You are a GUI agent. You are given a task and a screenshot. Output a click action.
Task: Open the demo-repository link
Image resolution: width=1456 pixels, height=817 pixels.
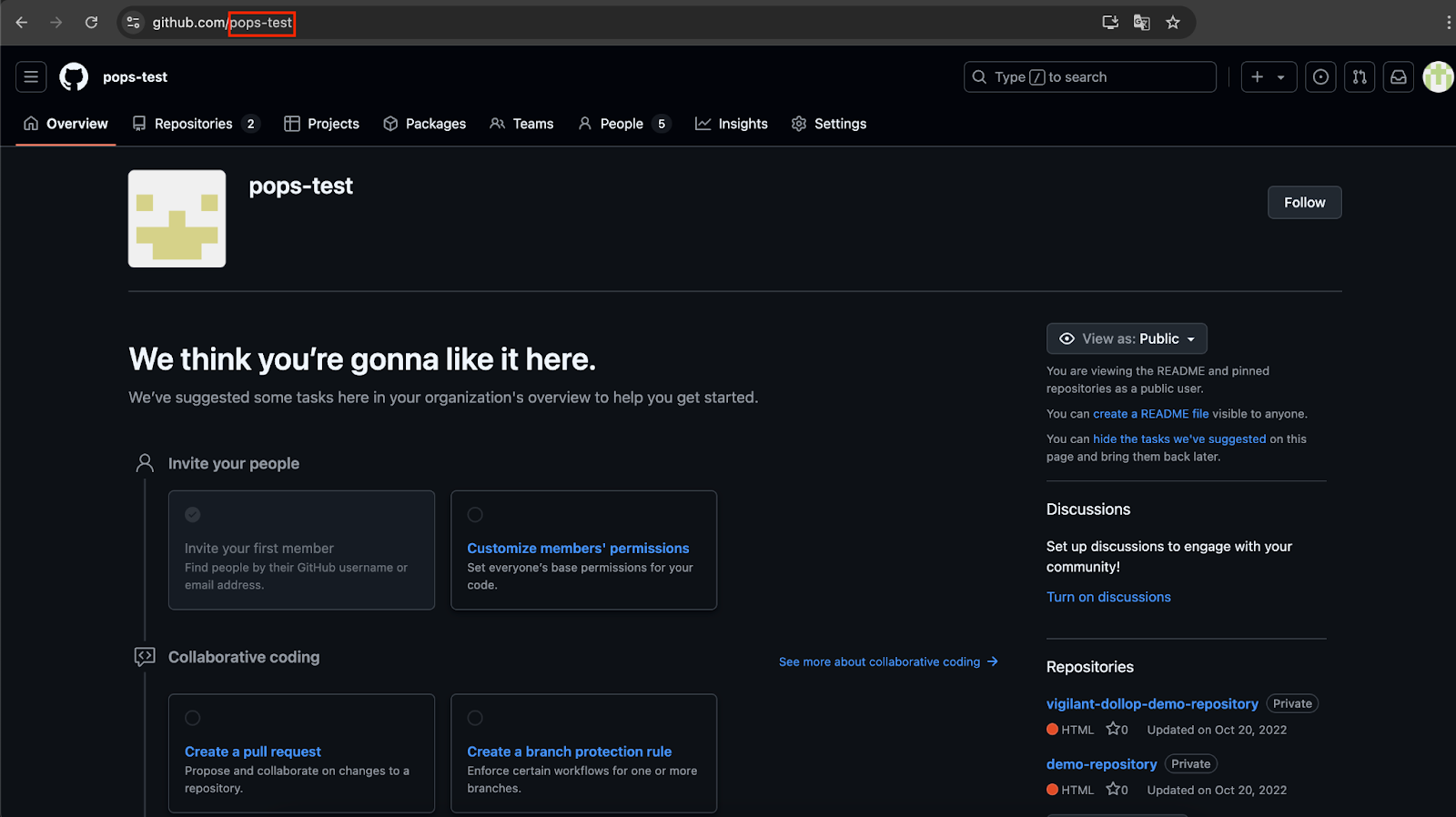(x=1101, y=764)
